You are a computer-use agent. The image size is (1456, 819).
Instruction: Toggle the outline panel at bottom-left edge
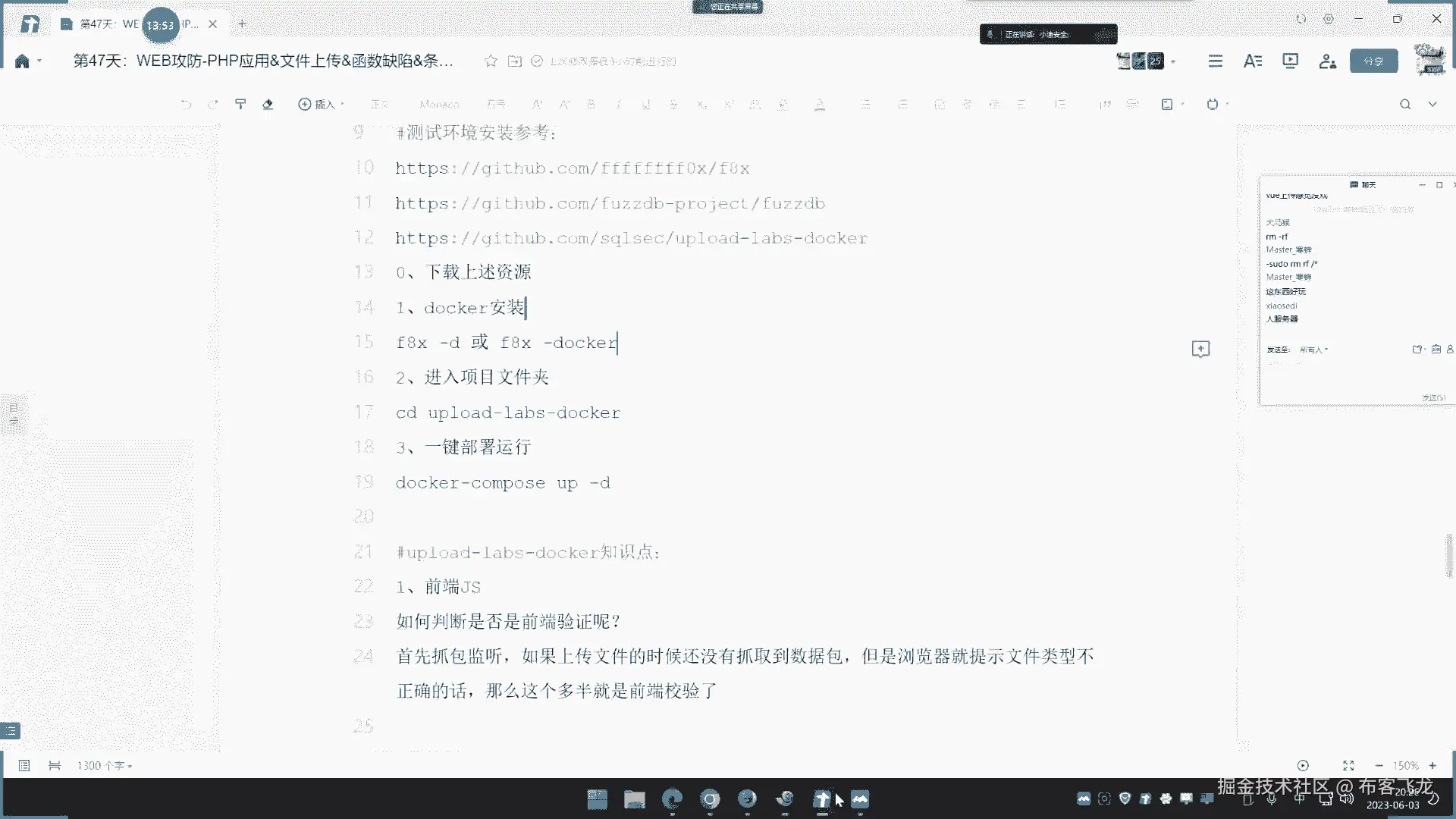(11, 730)
